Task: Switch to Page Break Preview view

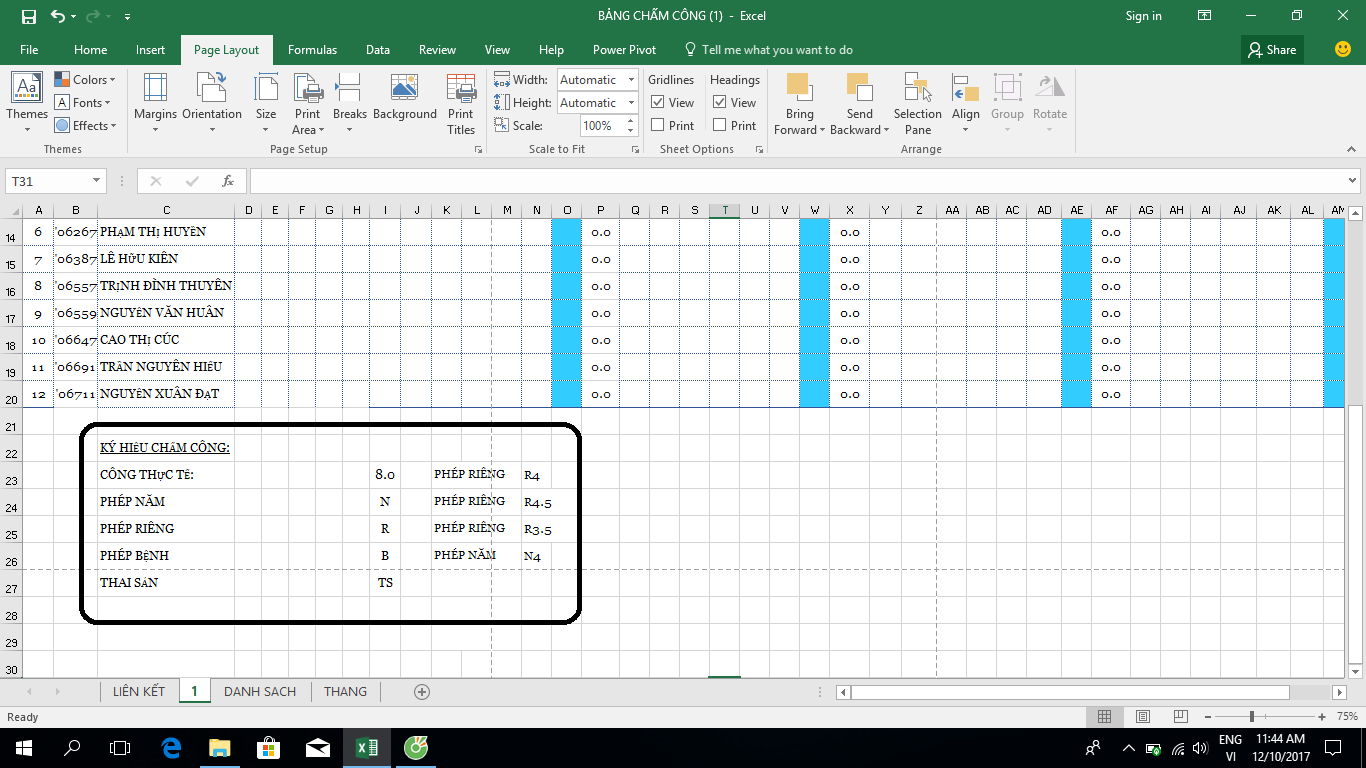Action: (1181, 717)
